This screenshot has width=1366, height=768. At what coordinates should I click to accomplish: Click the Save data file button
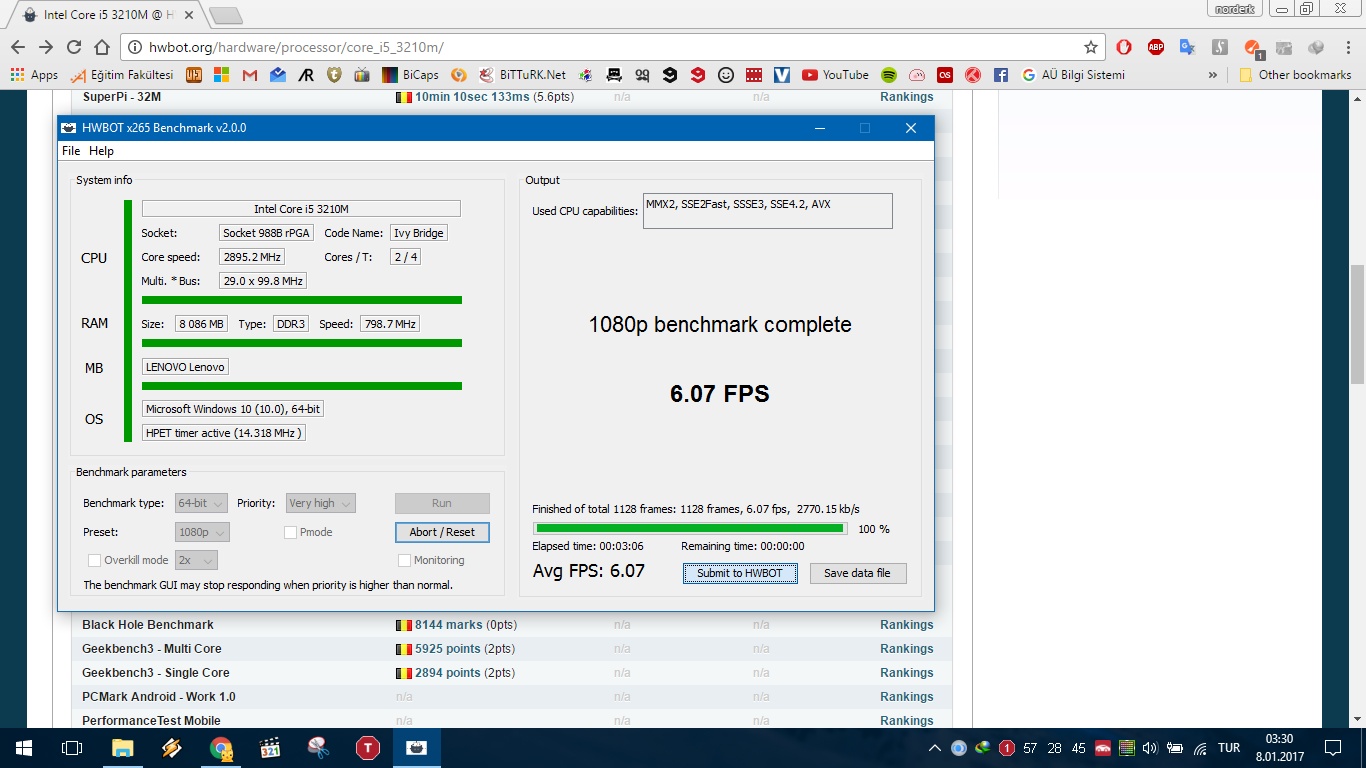[857, 573]
